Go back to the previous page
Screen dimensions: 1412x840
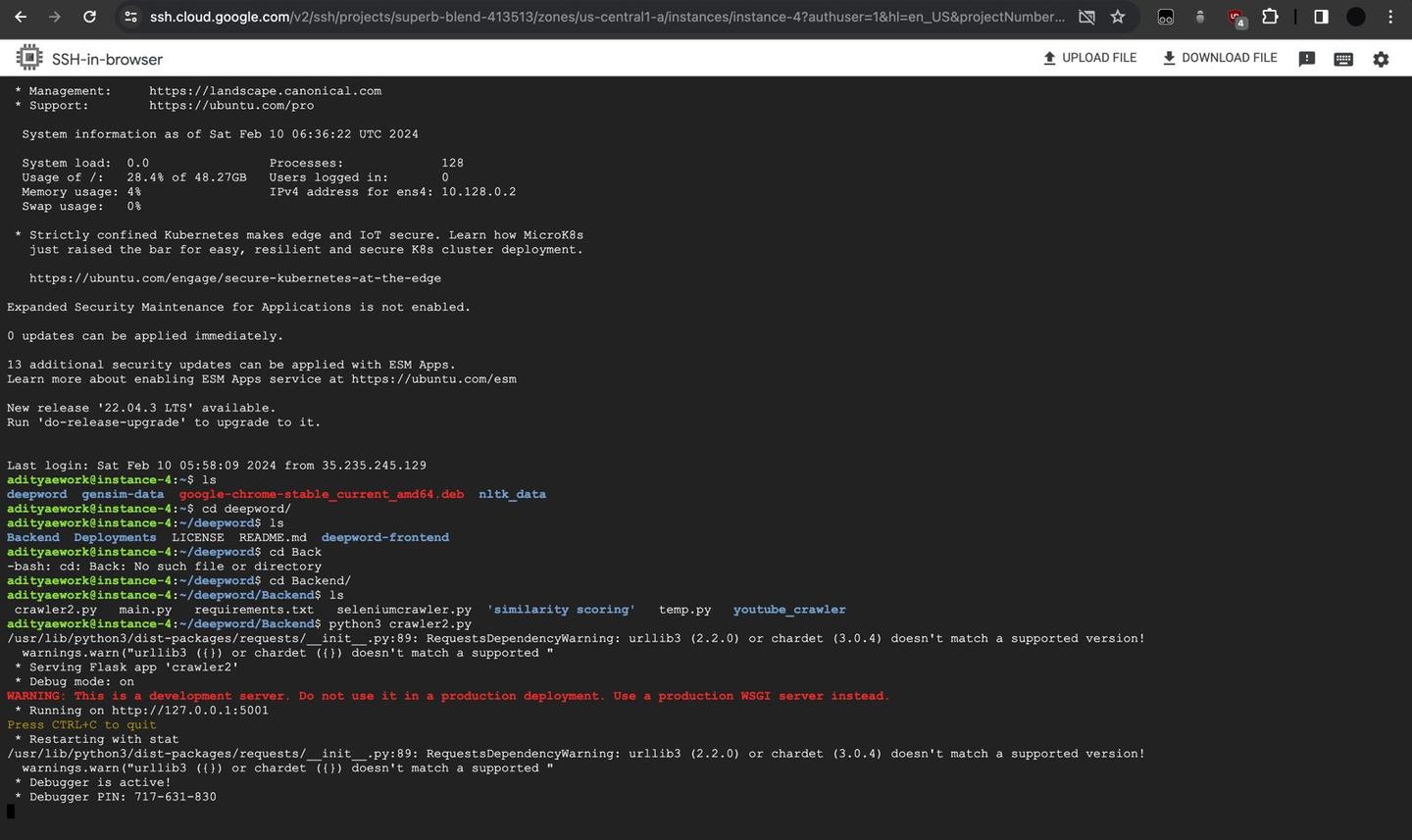pyautogui.click(x=21, y=17)
